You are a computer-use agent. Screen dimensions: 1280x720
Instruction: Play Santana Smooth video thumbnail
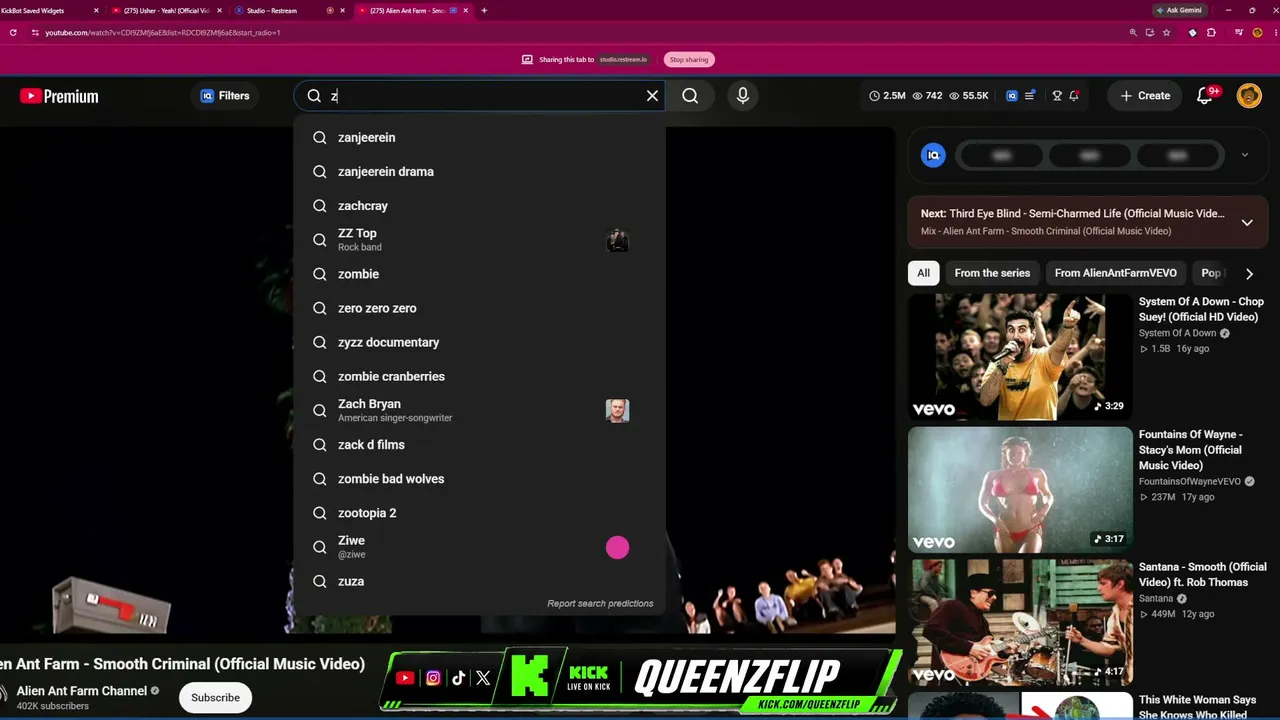1020,622
